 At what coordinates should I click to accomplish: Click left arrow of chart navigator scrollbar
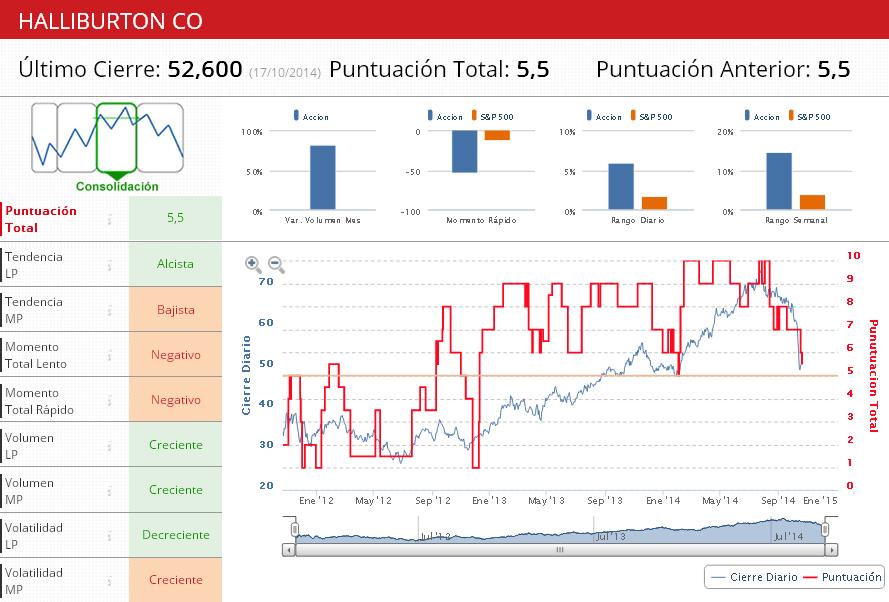289,550
